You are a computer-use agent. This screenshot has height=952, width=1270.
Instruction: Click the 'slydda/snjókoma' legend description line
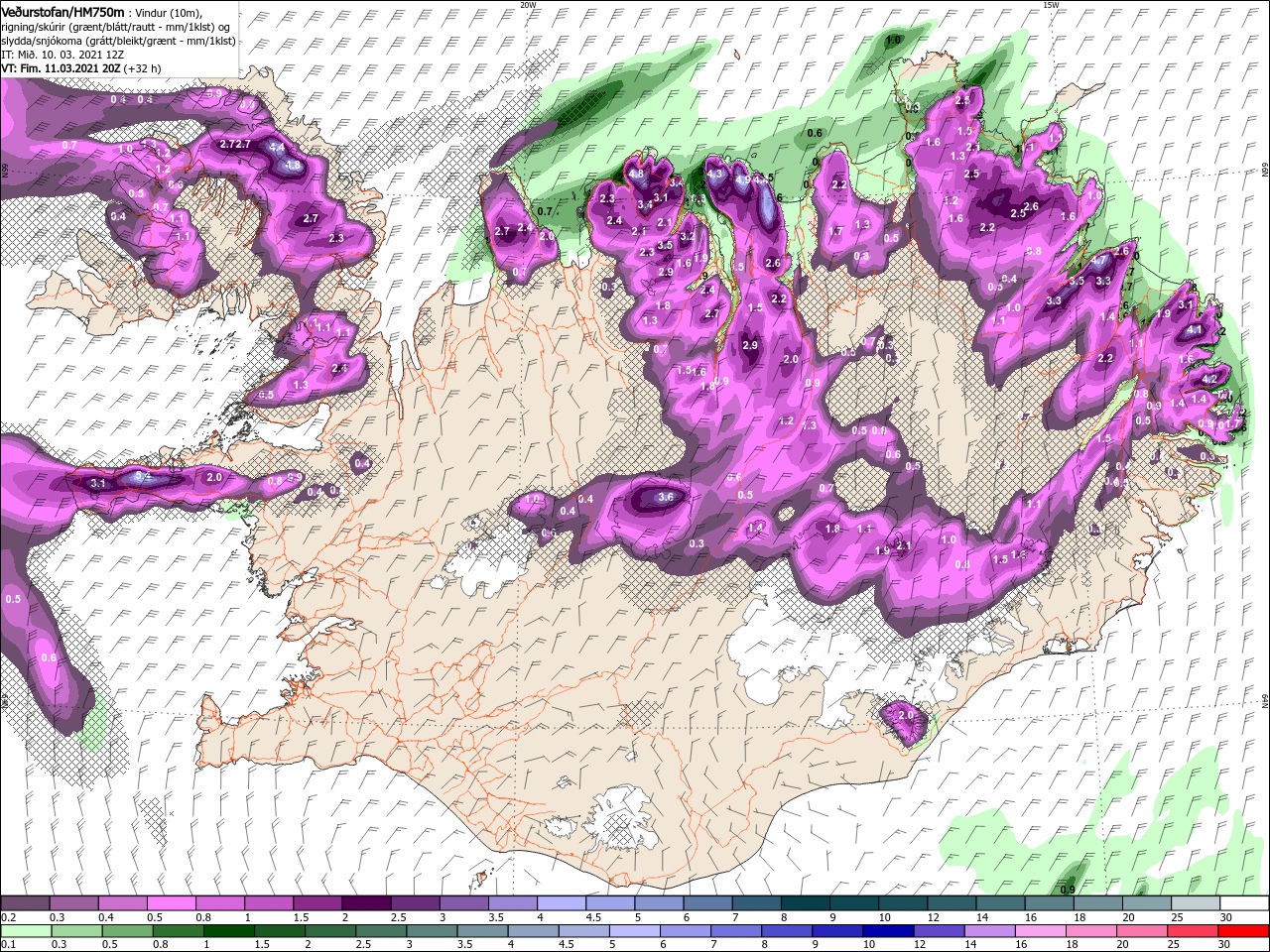(118, 41)
